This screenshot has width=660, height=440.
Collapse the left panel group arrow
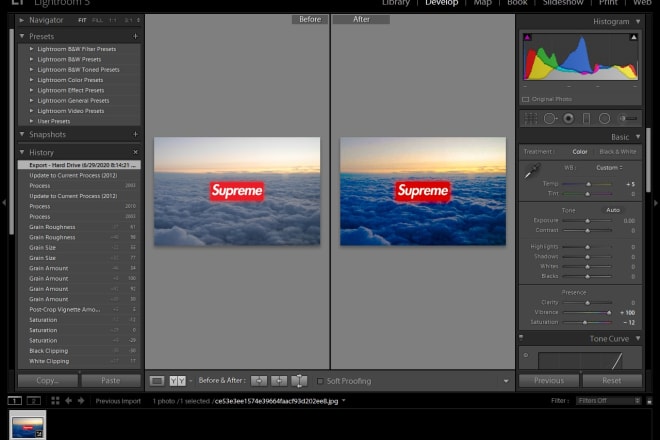[x=4, y=203]
